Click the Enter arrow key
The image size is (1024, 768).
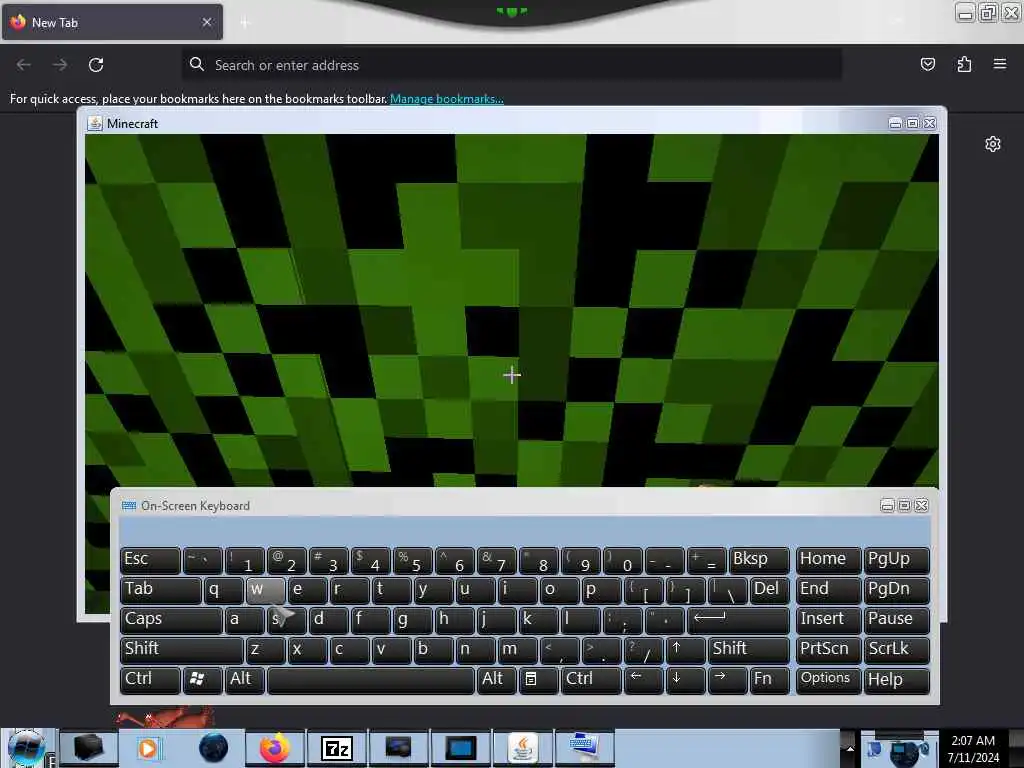(x=738, y=620)
